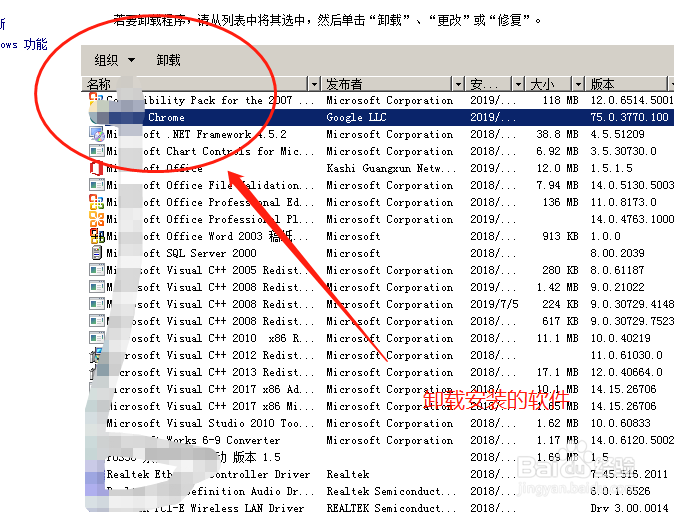Open filter arrow for install date column
Screen dimensions: 674x512
(518, 84)
